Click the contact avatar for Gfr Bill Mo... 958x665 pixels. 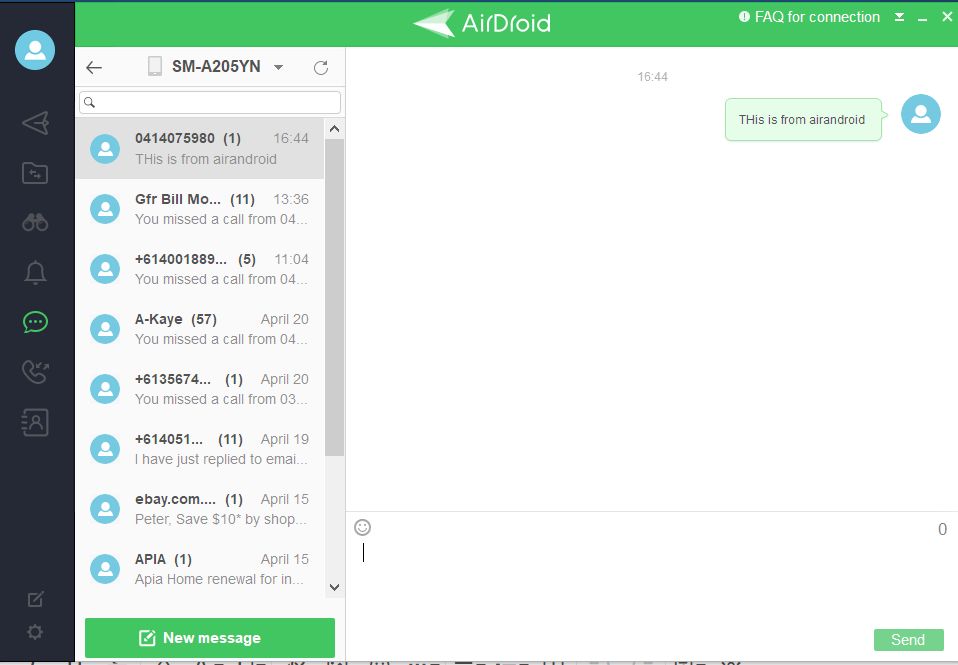pos(105,209)
